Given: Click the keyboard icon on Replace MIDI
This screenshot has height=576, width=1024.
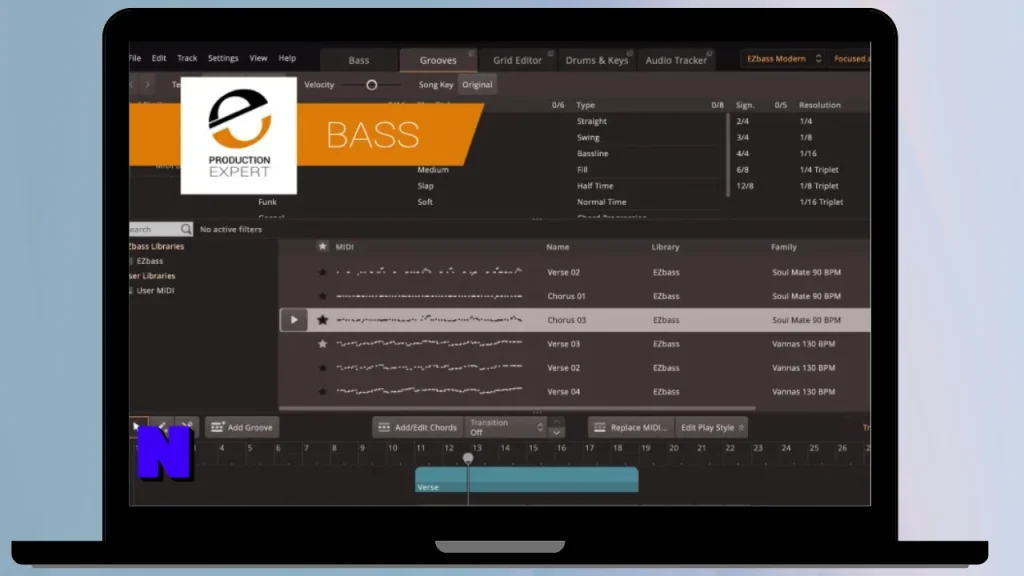Looking at the screenshot, I should click(x=600, y=427).
